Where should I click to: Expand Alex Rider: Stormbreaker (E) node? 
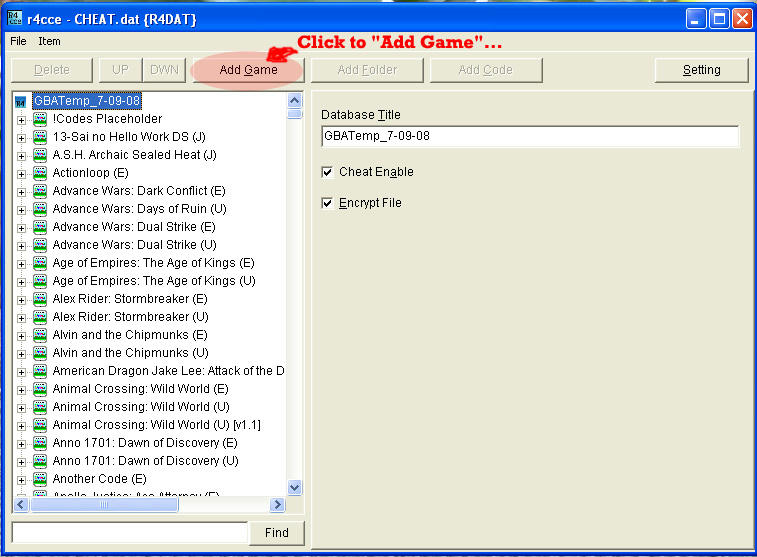[21, 300]
